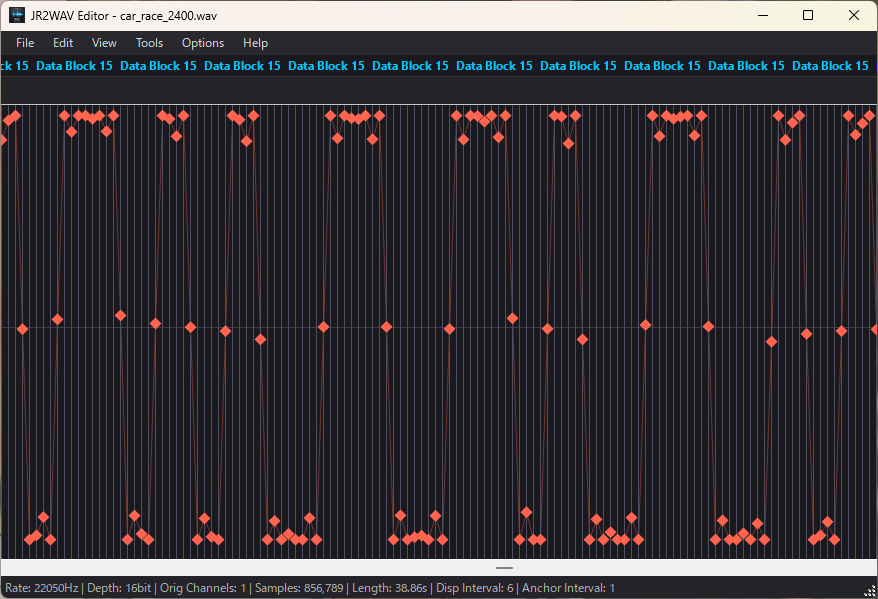Click the Disp Interval: 6 status text
878x599 pixels.
pyautogui.click(x=475, y=588)
